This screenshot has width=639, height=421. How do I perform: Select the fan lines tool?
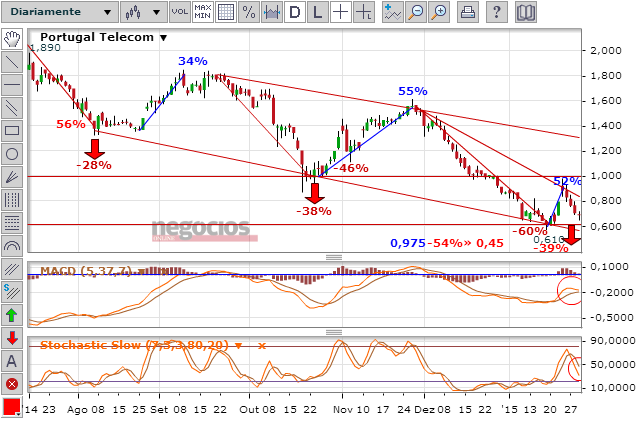(x=12, y=177)
